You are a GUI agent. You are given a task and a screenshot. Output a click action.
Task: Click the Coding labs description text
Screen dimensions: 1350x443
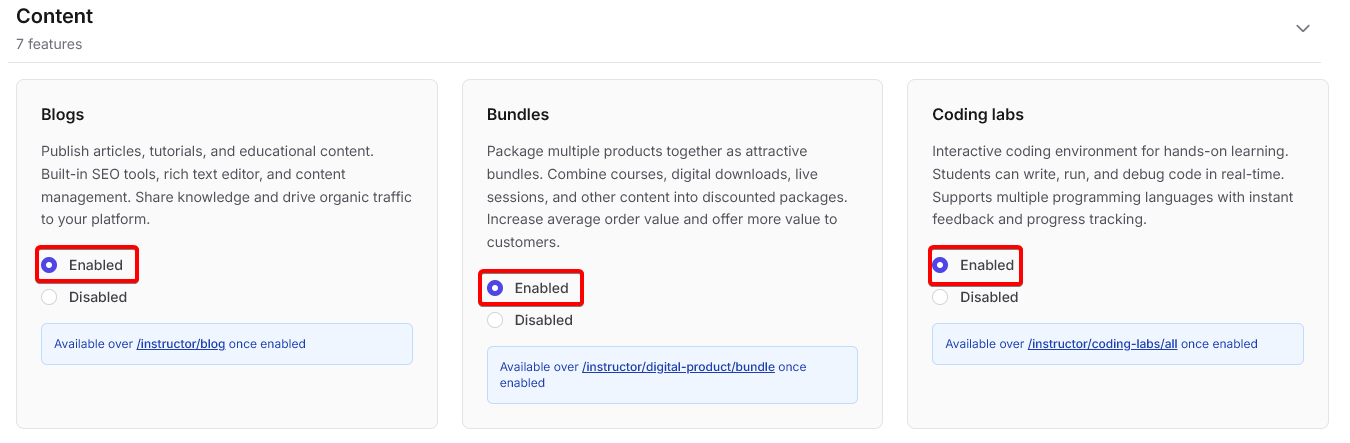point(1112,185)
